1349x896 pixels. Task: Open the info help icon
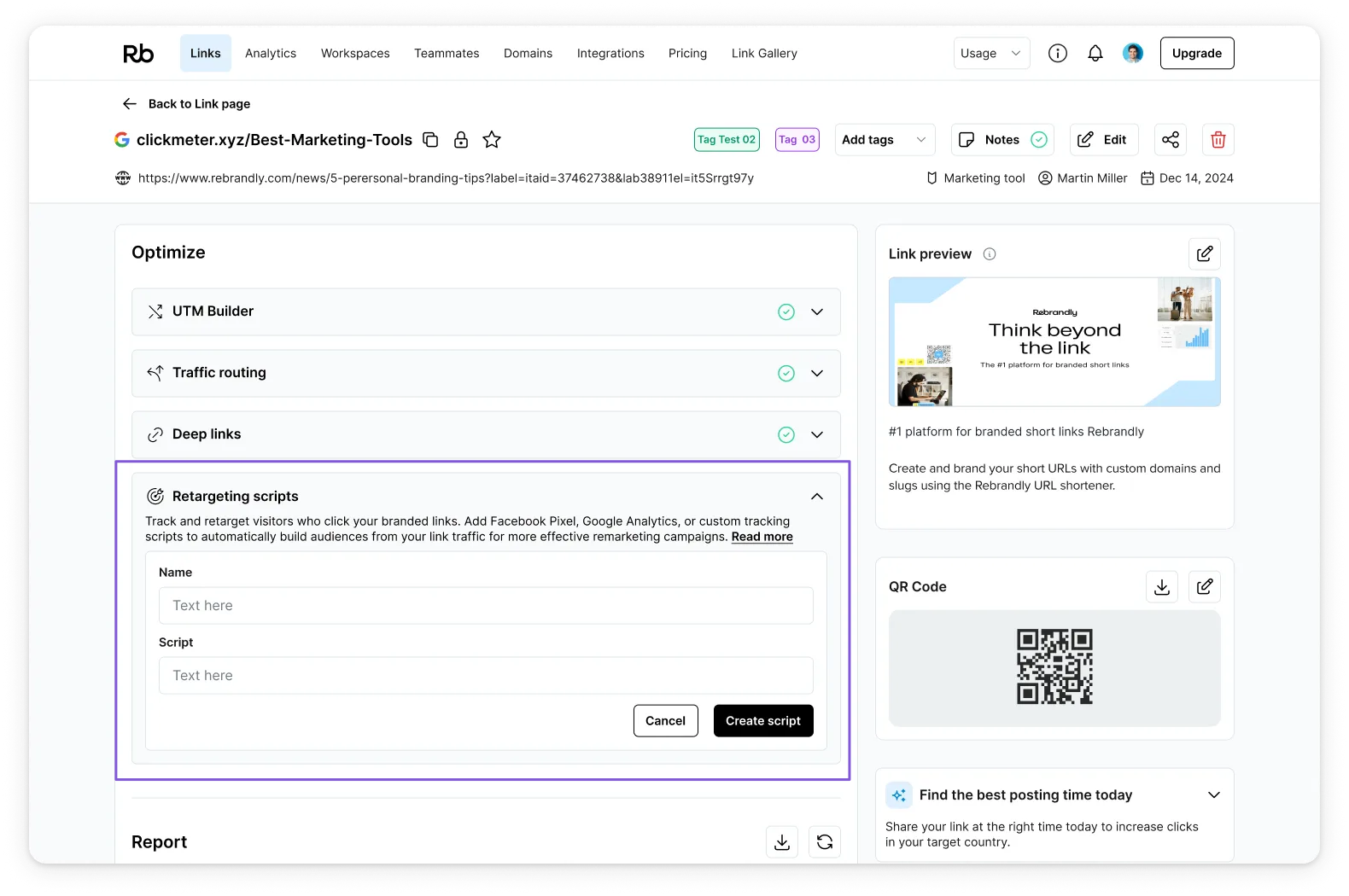1058,54
